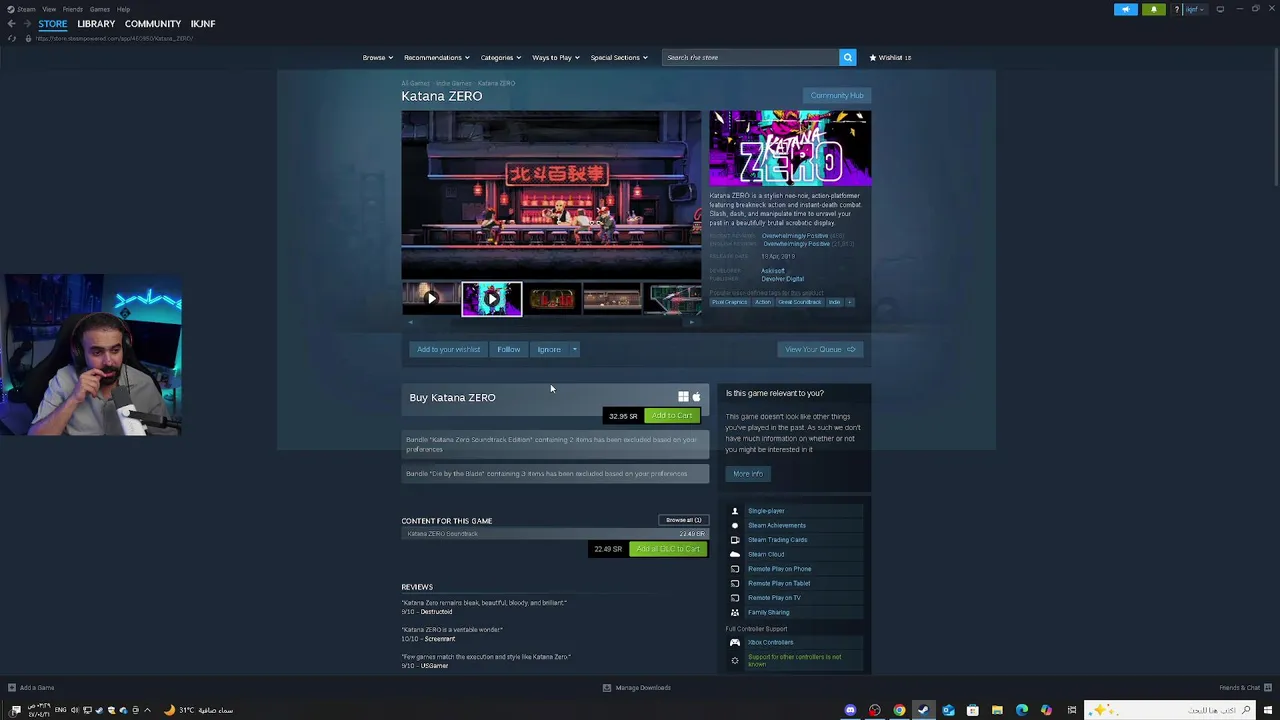
Task: Open the IKJNF profile tab
Action: [203, 24]
